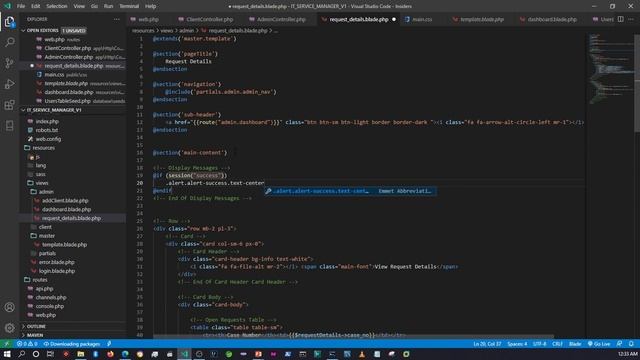Open the Terminal menu
This screenshot has height=360, width=640.
pyautogui.click(x=129, y=6)
